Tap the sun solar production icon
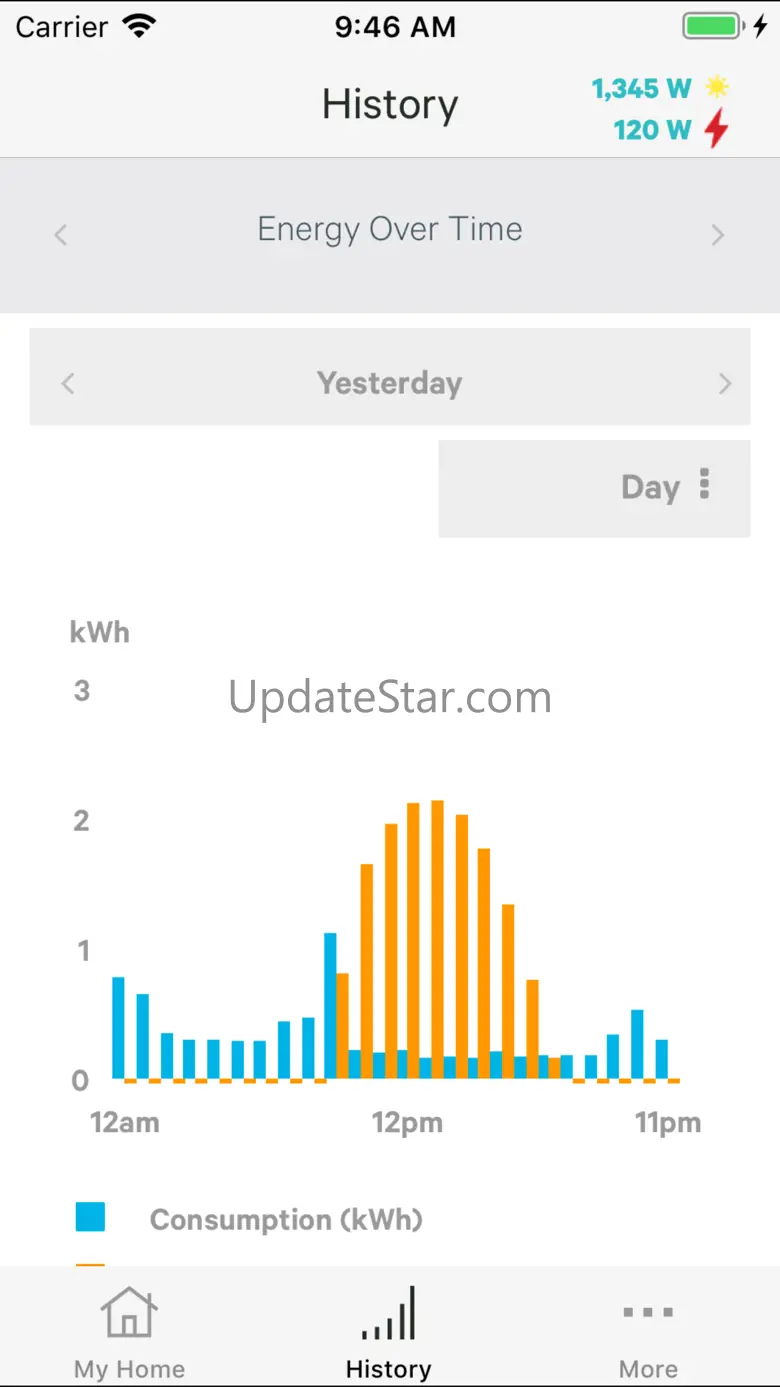This screenshot has height=1387, width=780. (717, 88)
